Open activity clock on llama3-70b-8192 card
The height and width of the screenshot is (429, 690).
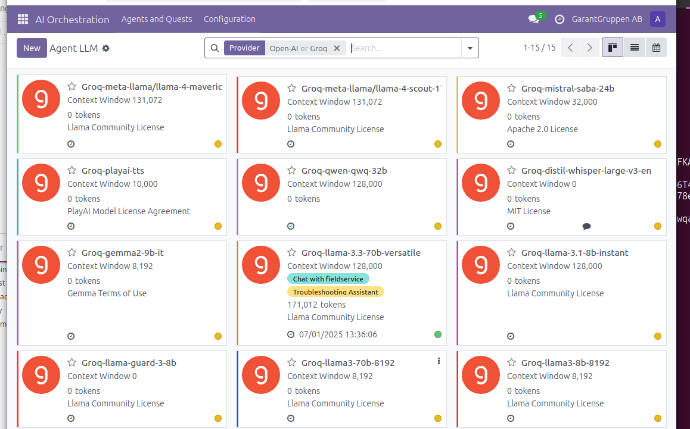[290, 418]
